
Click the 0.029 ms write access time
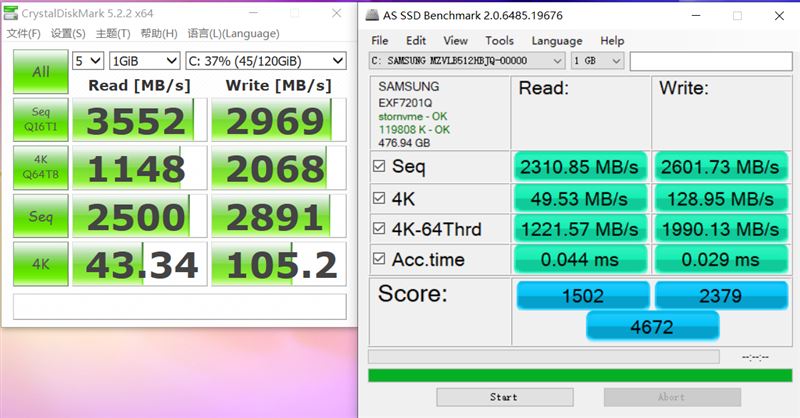point(720,259)
